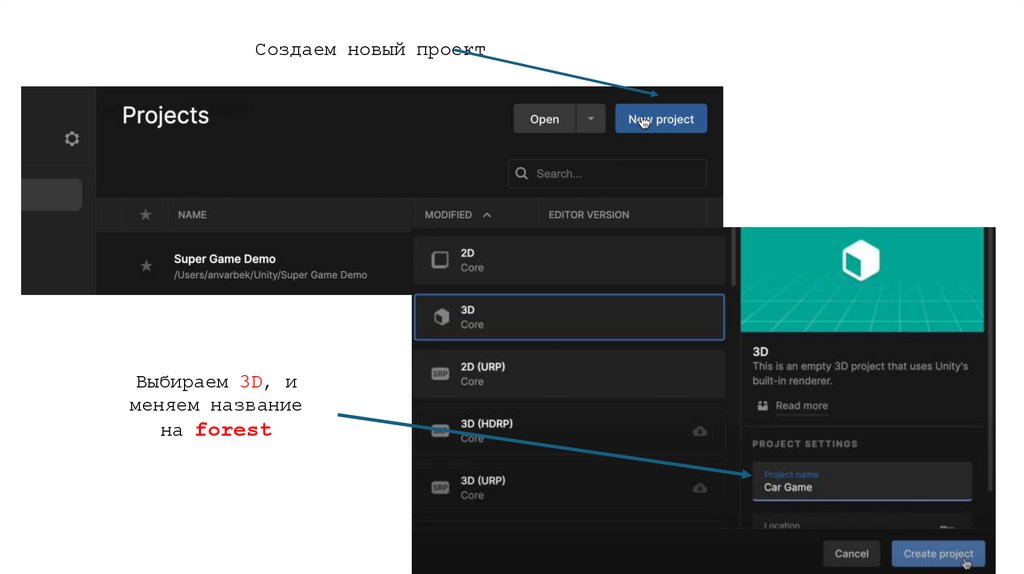Click the 2D template square icon

pyautogui.click(x=440, y=260)
